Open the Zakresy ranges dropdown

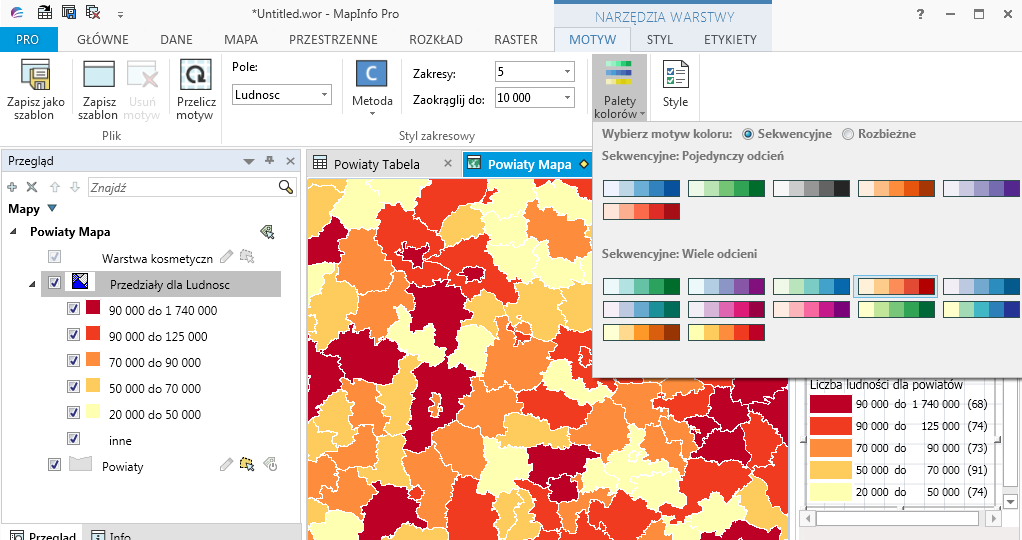567,72
